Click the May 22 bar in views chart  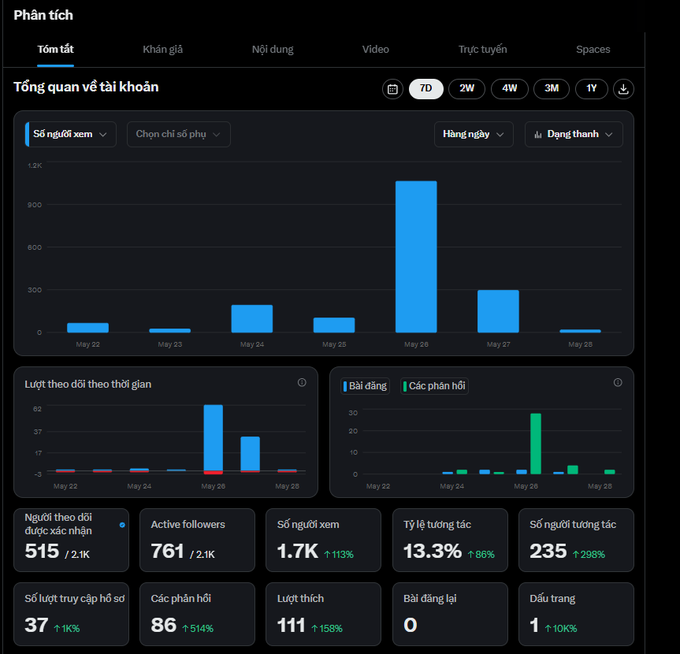88,328
